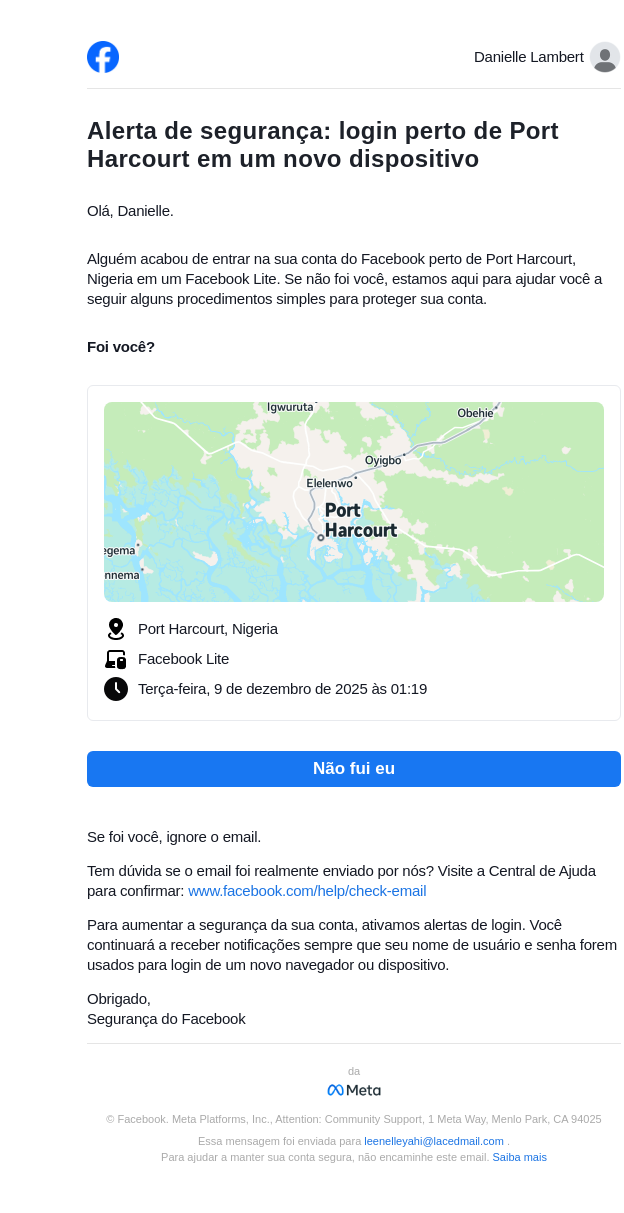Click Elelenwo on the map
Image resolution: width=624 pixels, height=1213 pixels.
pyautogui.click(x=329, y=483)
